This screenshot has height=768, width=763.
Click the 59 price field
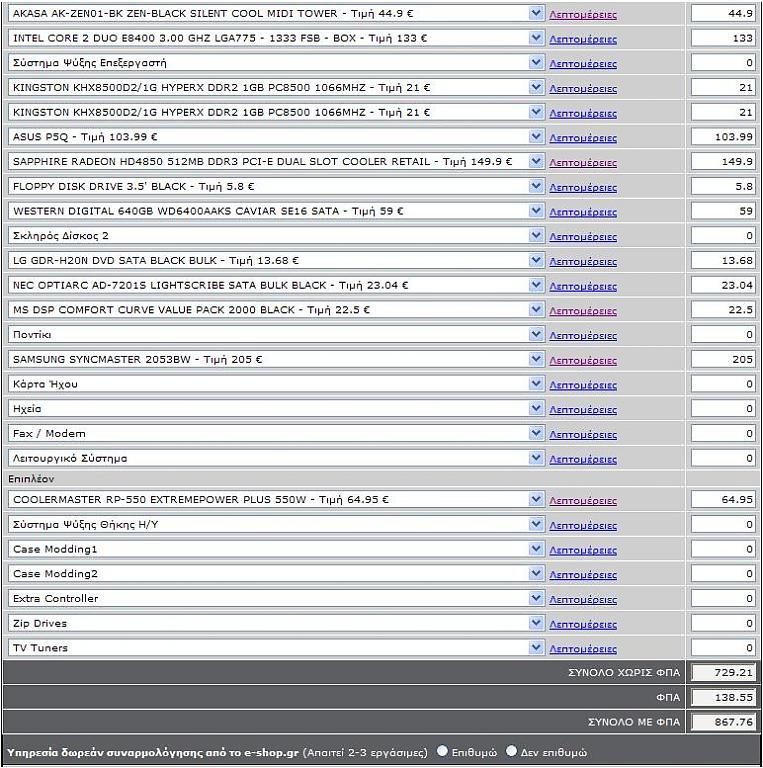(x=723, y=211)
